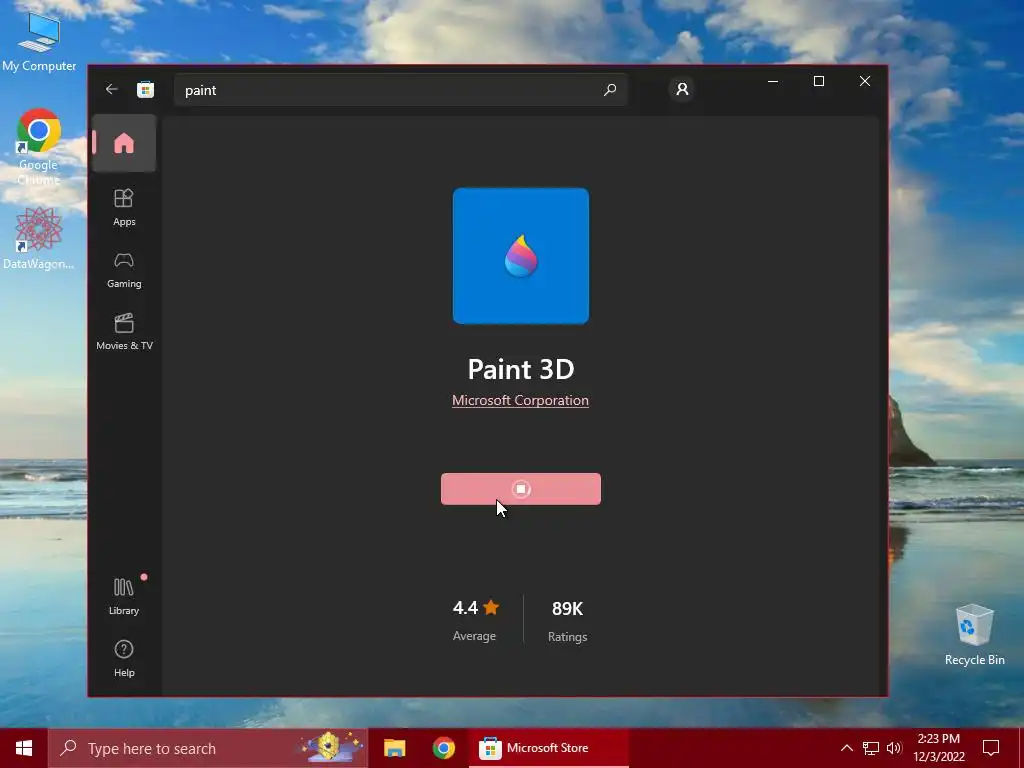Select Recycle Bin desktop icon

tap(974, 634)
